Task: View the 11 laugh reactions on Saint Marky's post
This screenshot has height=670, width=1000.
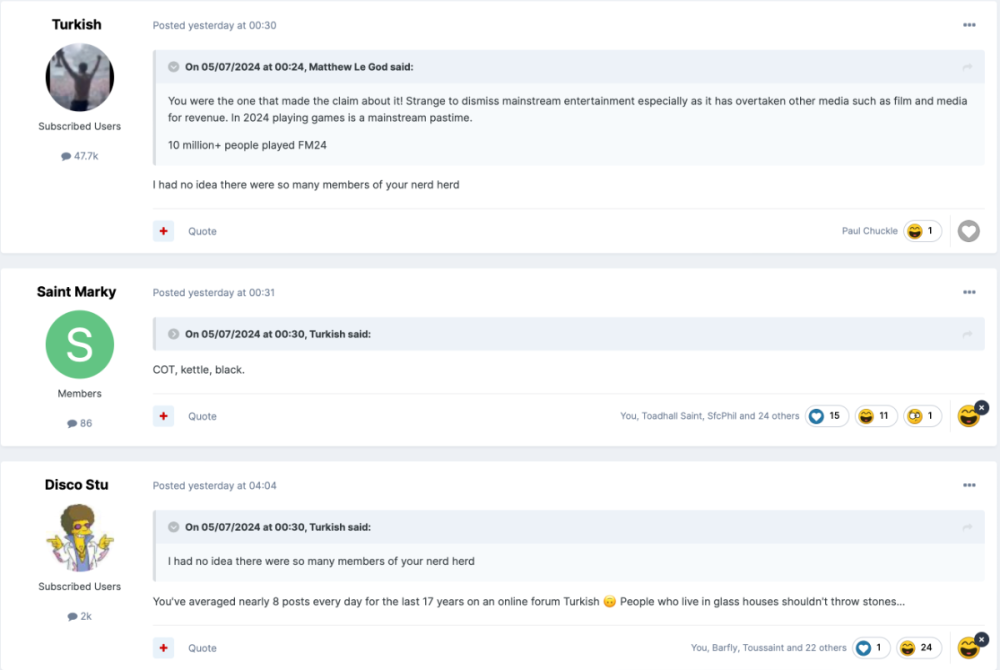Action: coord(877,416)
